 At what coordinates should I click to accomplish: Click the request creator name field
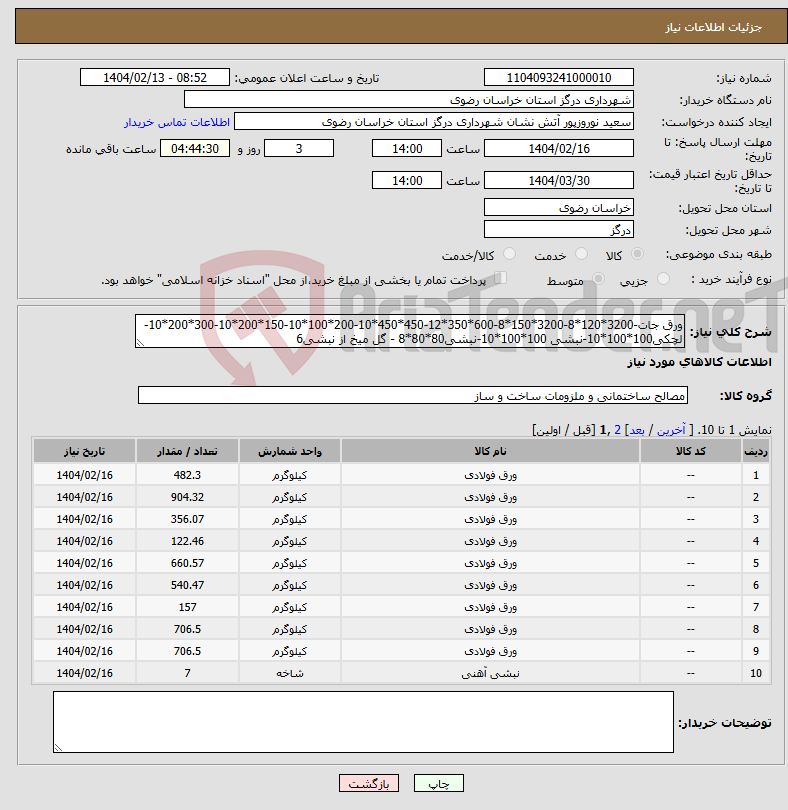tap(434, 122)
